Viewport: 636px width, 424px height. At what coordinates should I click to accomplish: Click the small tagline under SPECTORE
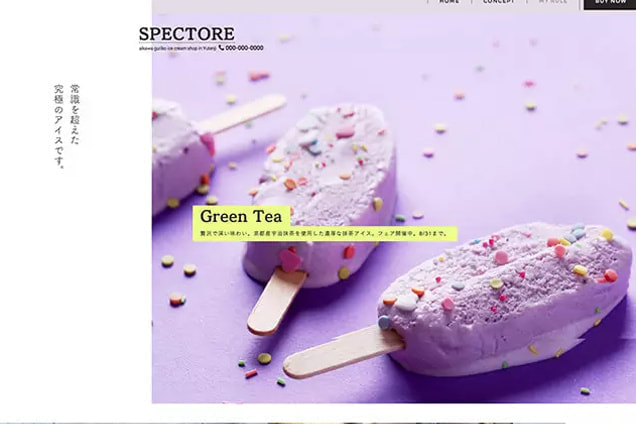(x=178, y=48)
